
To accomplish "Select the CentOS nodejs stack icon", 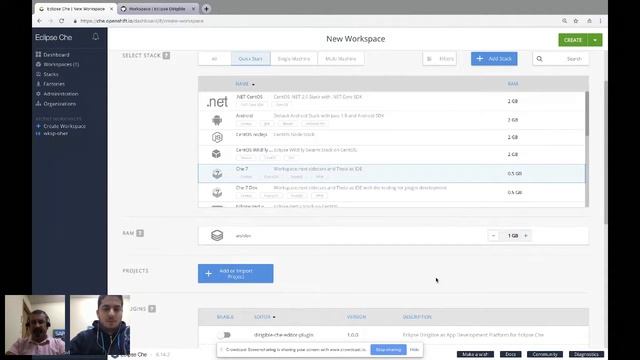I will pyautogui.click(x=217, y=137).
